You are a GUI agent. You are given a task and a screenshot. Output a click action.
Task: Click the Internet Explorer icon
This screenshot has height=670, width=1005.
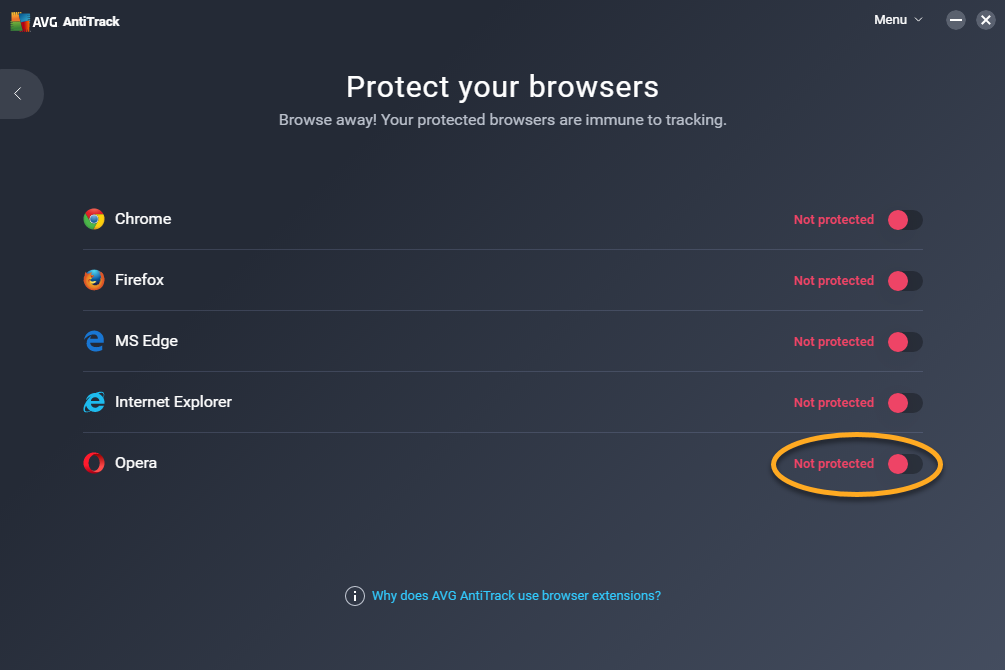coord(94,402)
